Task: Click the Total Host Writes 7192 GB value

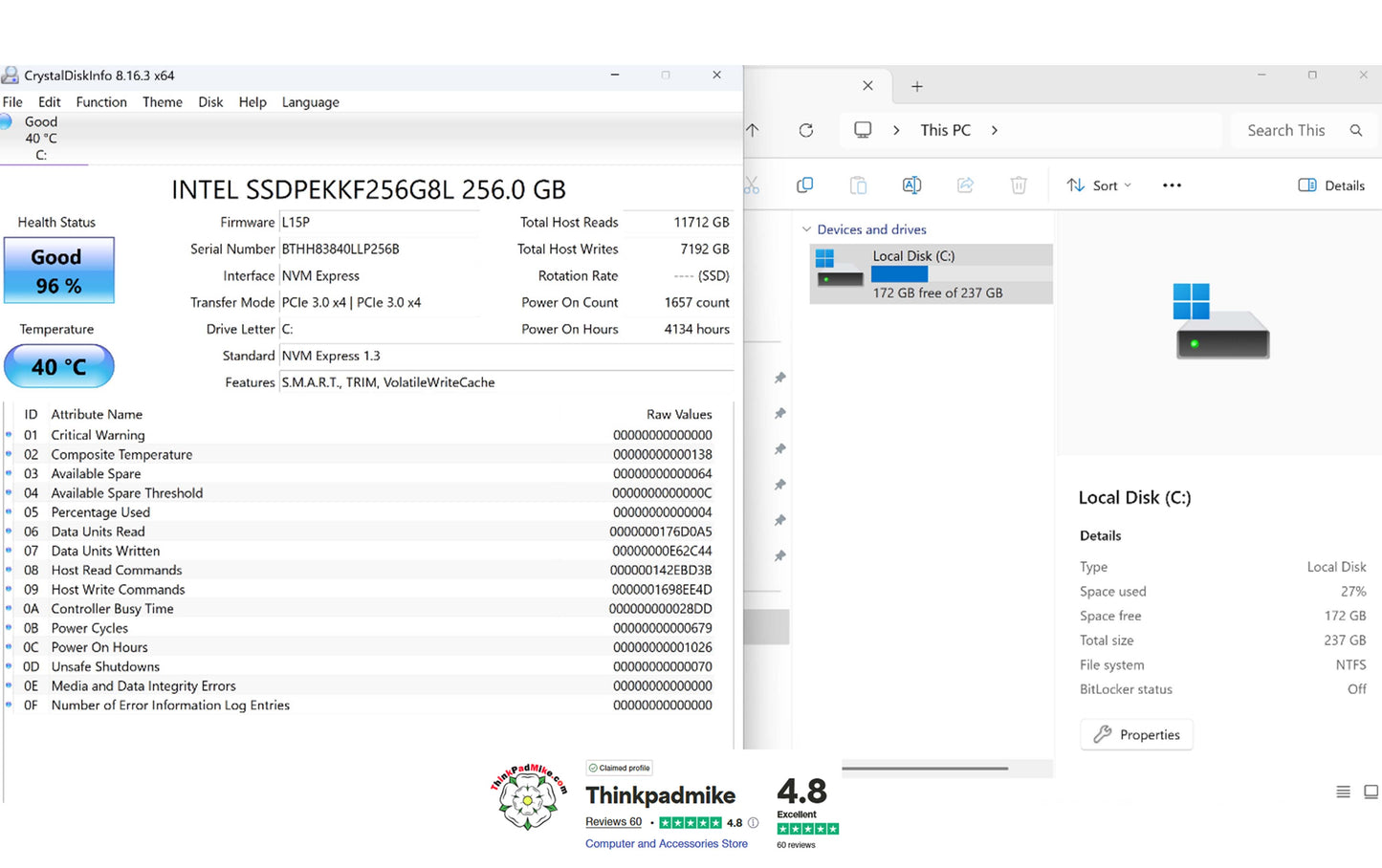Action: 705,249
